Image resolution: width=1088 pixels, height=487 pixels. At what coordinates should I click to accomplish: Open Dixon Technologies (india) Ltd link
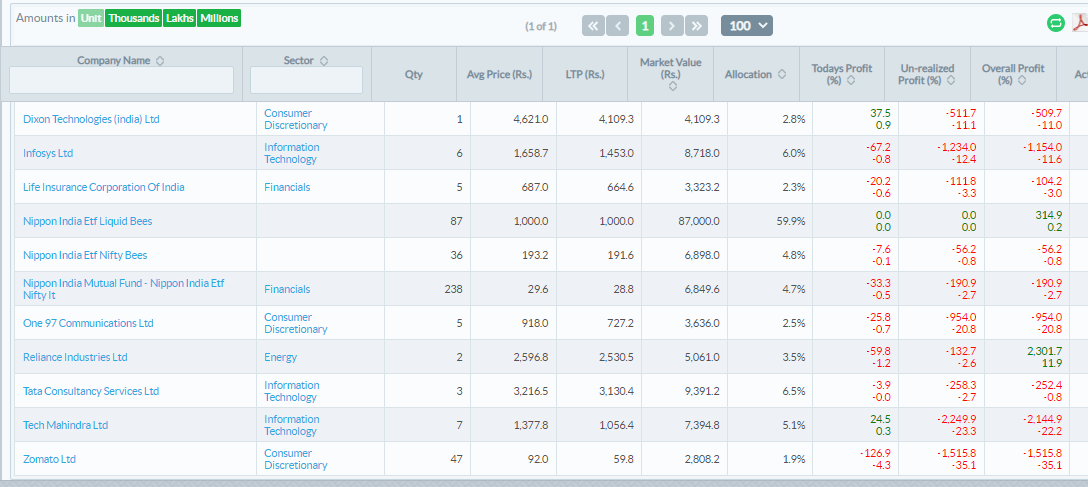click(x=92, y=119)
